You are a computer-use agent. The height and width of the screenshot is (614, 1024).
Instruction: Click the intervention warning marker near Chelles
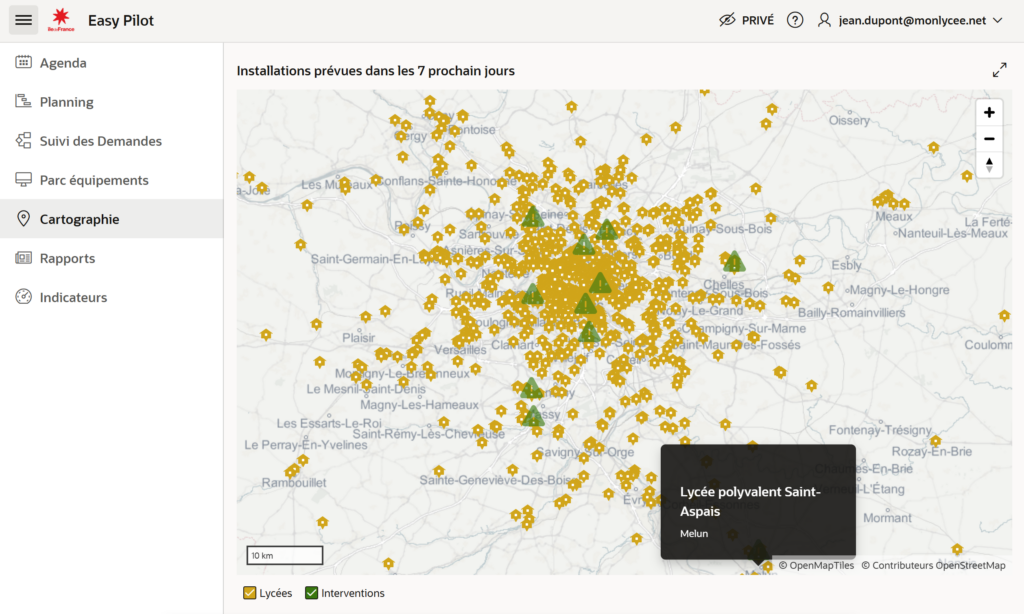coord(734,262)
